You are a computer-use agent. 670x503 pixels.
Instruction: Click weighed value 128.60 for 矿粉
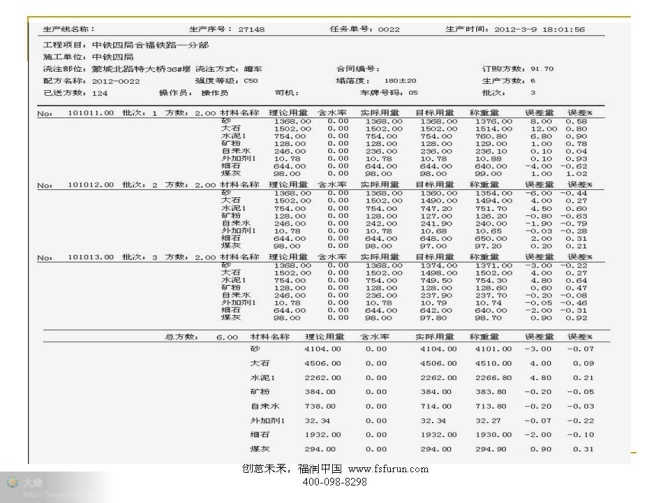click(x=491, y=288)
